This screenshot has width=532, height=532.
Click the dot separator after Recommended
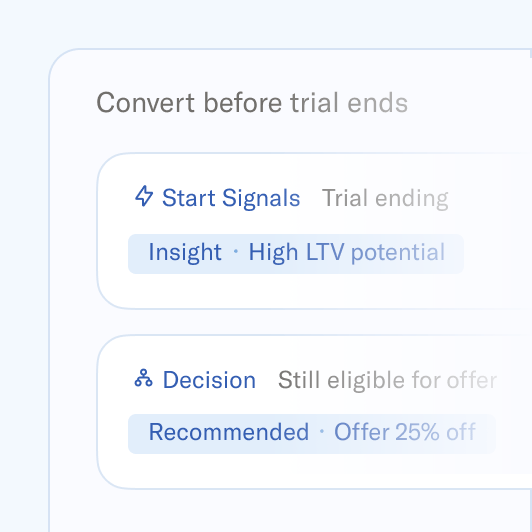[x=322, y=431]
